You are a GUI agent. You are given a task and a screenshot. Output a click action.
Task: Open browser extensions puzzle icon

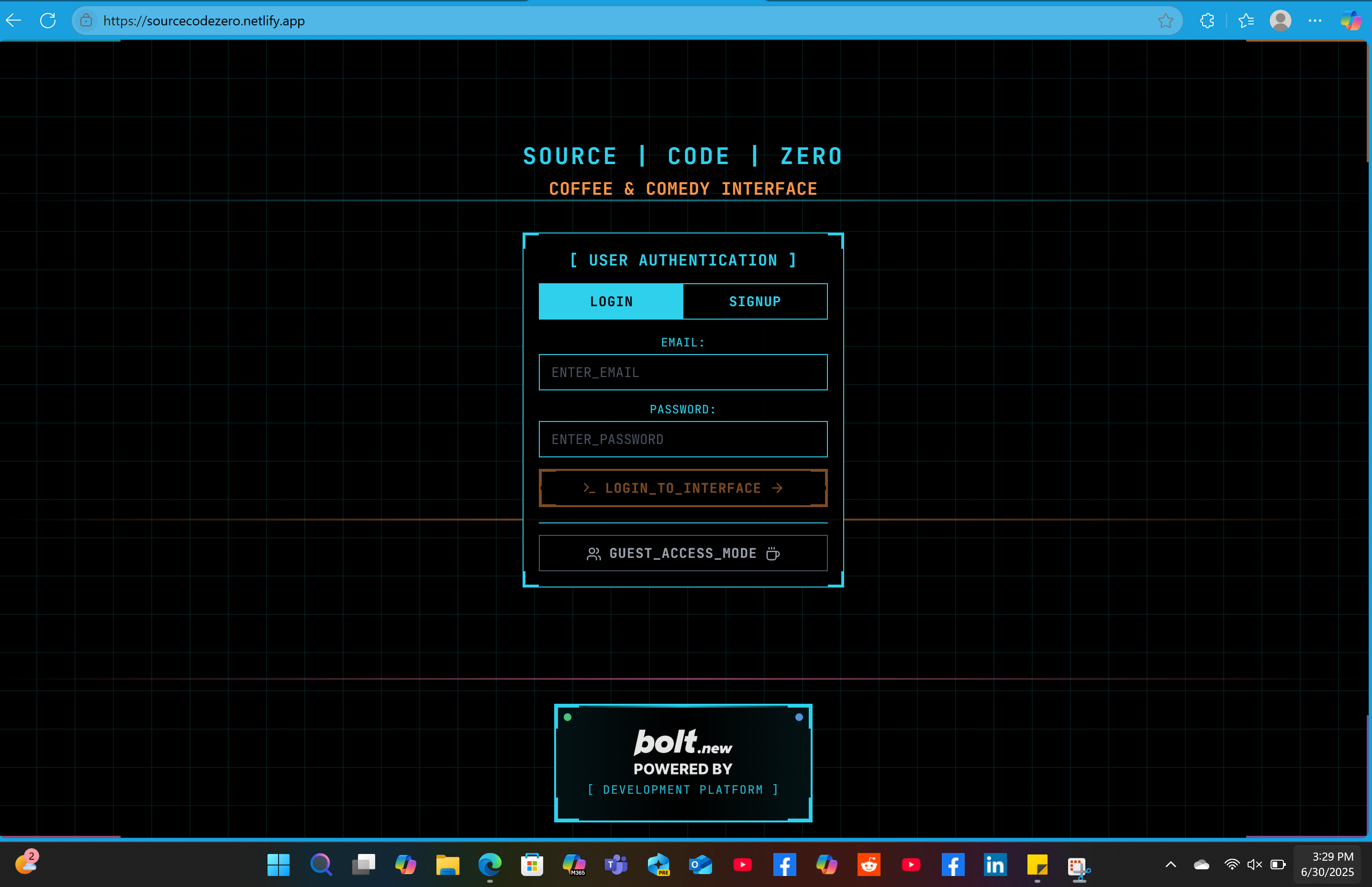pyautogui.click(x=1207, y=21)
